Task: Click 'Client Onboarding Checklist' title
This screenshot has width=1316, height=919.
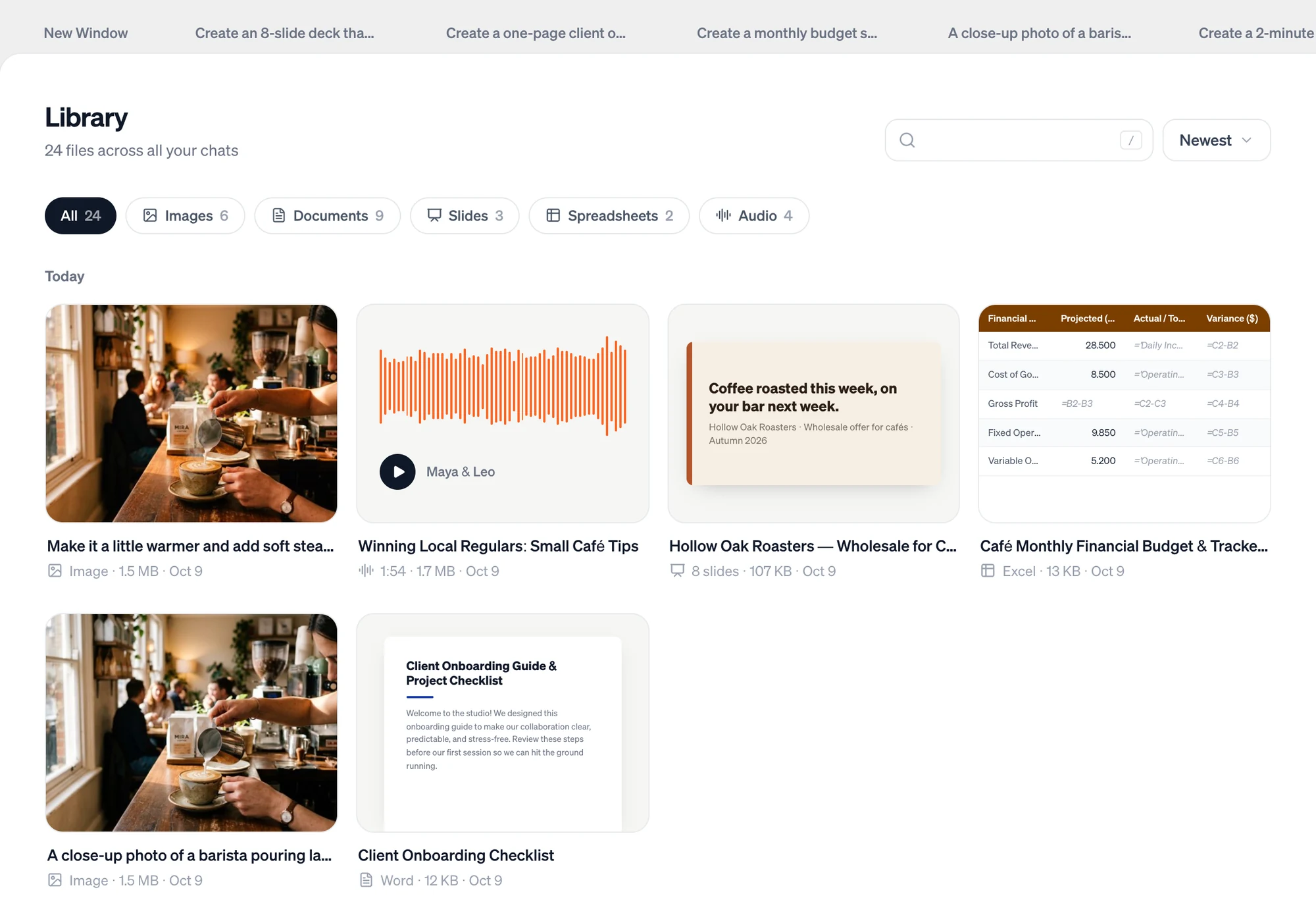Action: (x=456, y=855)
